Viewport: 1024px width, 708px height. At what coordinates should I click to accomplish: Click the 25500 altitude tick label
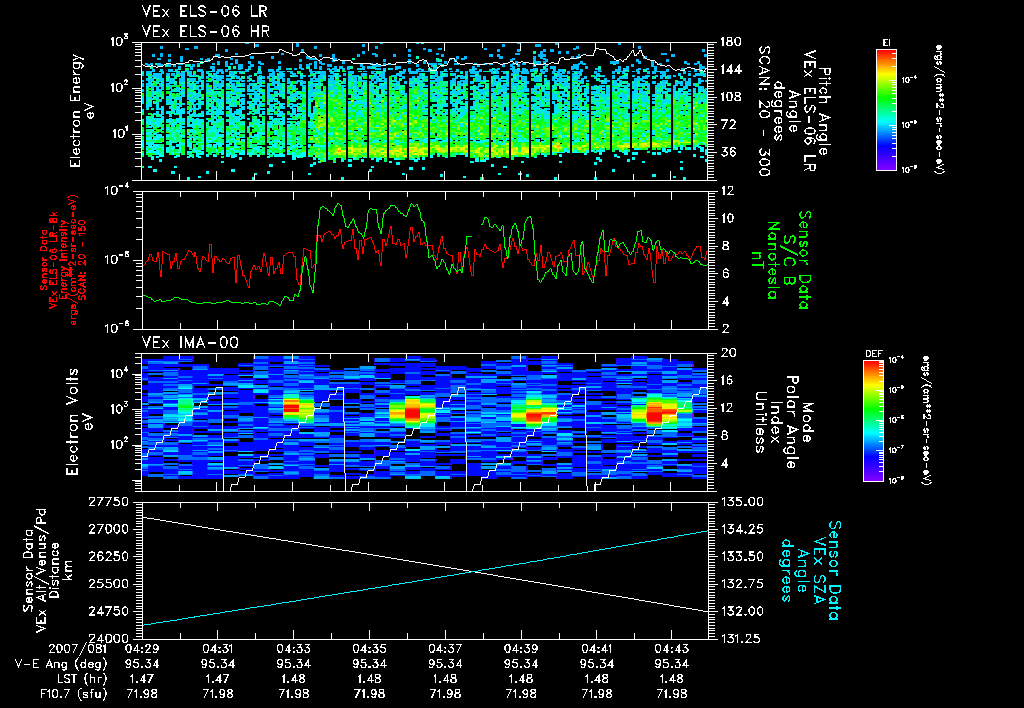point(108,584)
